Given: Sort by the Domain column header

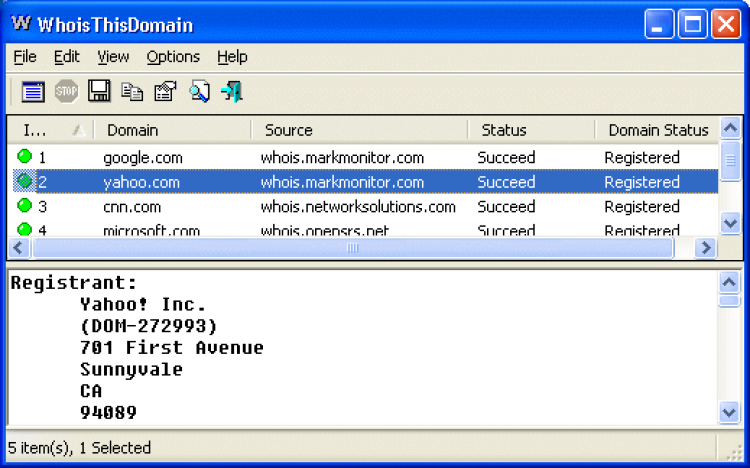Looking at the screenshot, I should coord(173,130).
